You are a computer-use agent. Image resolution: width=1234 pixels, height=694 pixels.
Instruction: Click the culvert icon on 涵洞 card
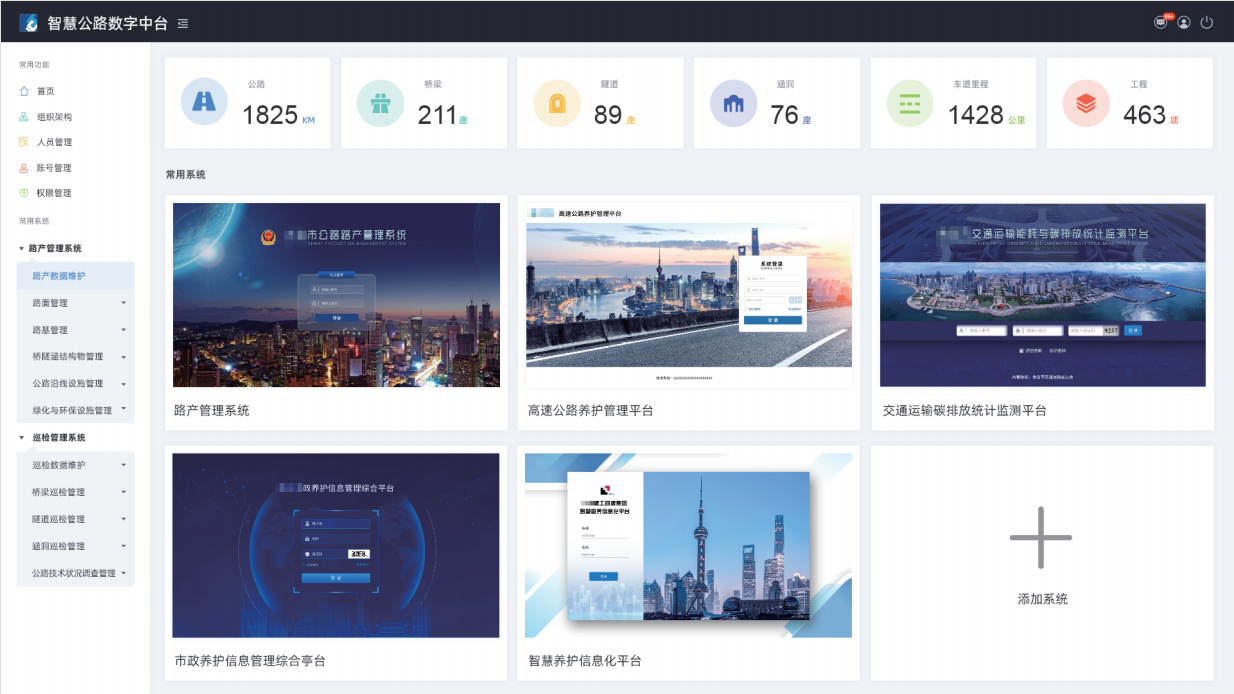coord(734,103)
